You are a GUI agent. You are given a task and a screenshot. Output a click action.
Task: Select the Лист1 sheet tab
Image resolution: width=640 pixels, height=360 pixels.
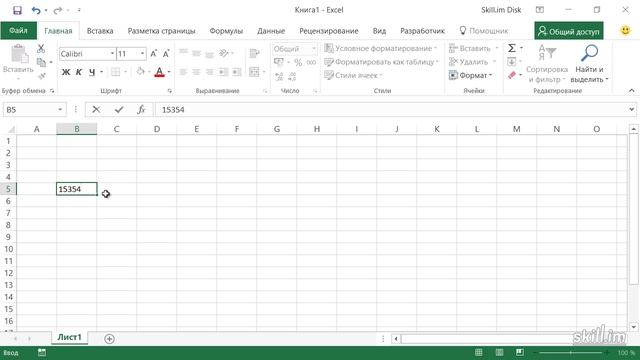[x=69, y=337]
